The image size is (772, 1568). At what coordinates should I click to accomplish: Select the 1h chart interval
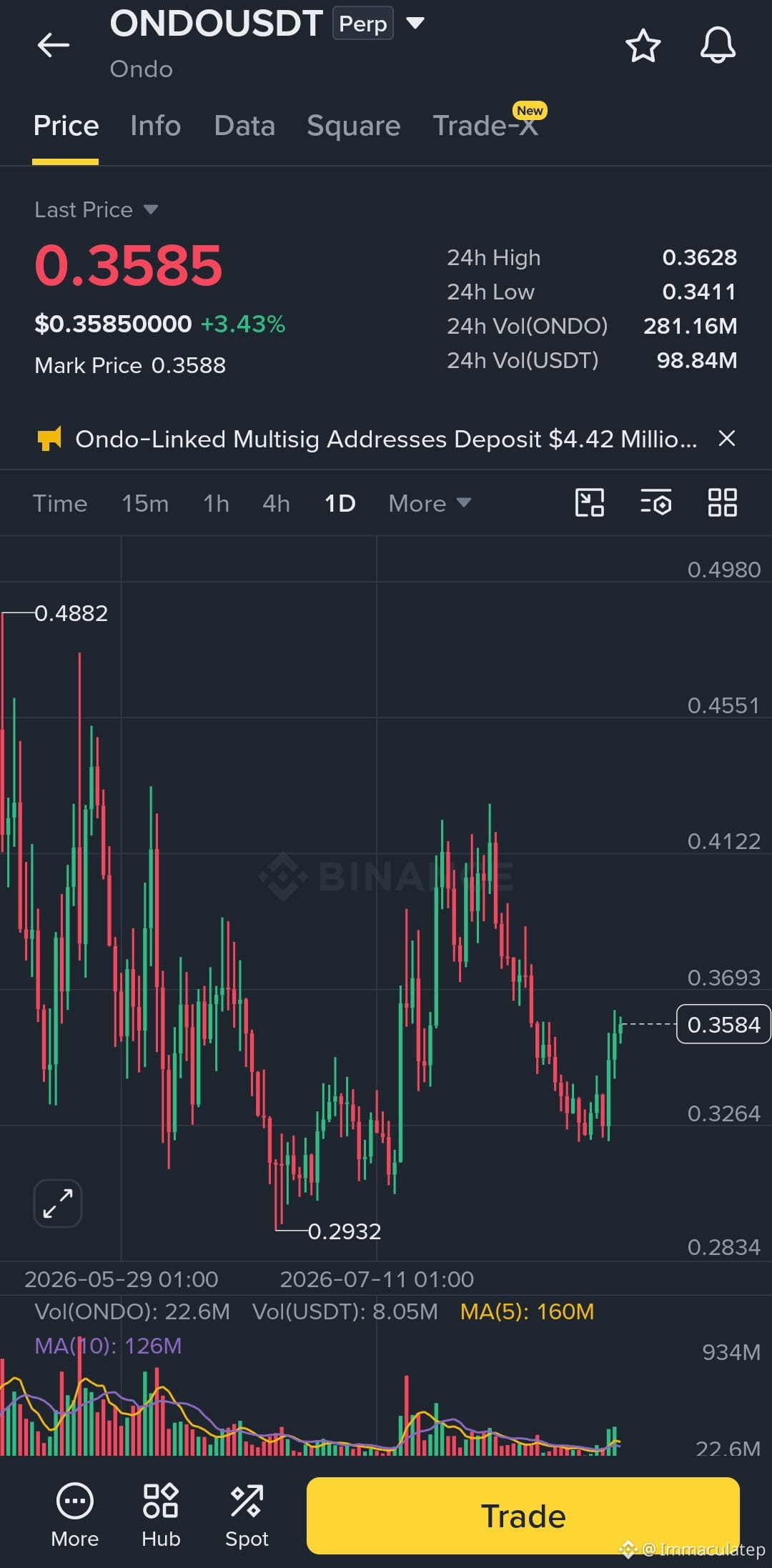tap(216, 503)
